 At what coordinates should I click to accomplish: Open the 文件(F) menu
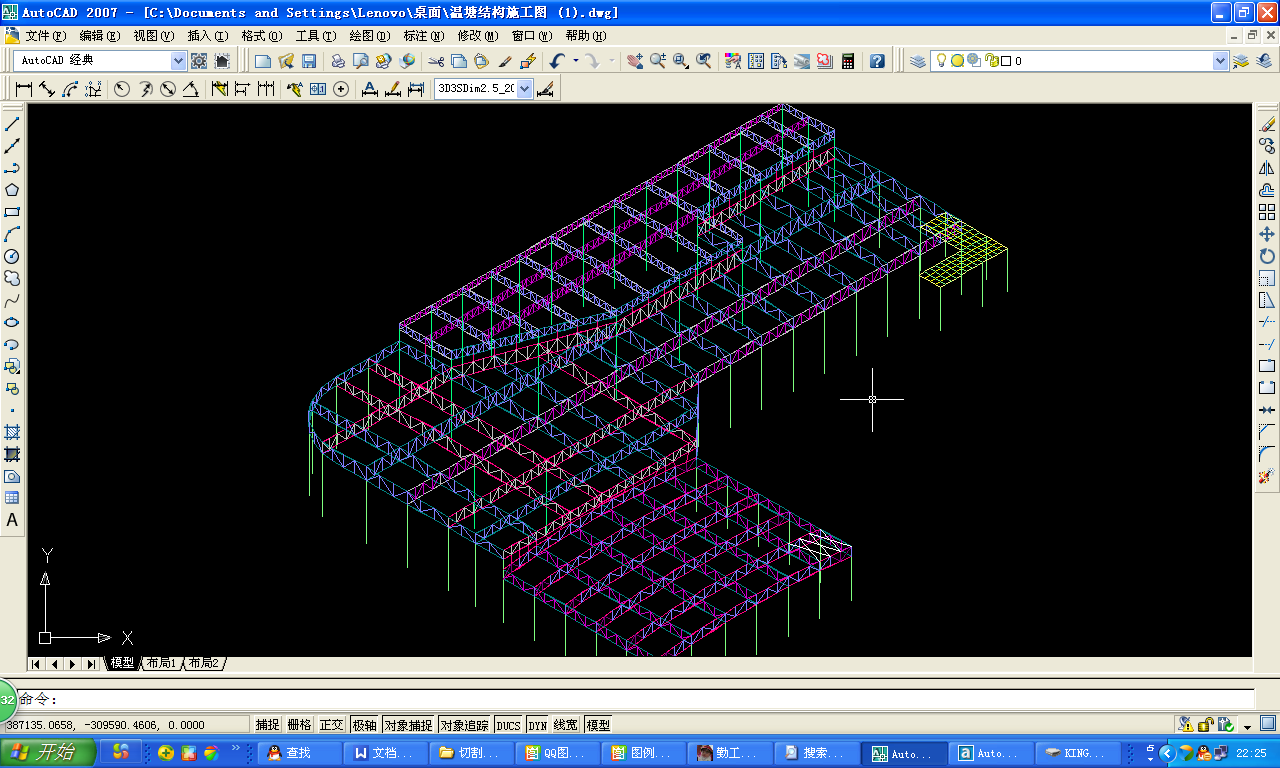pyautogui.click(x=46, y=35)
